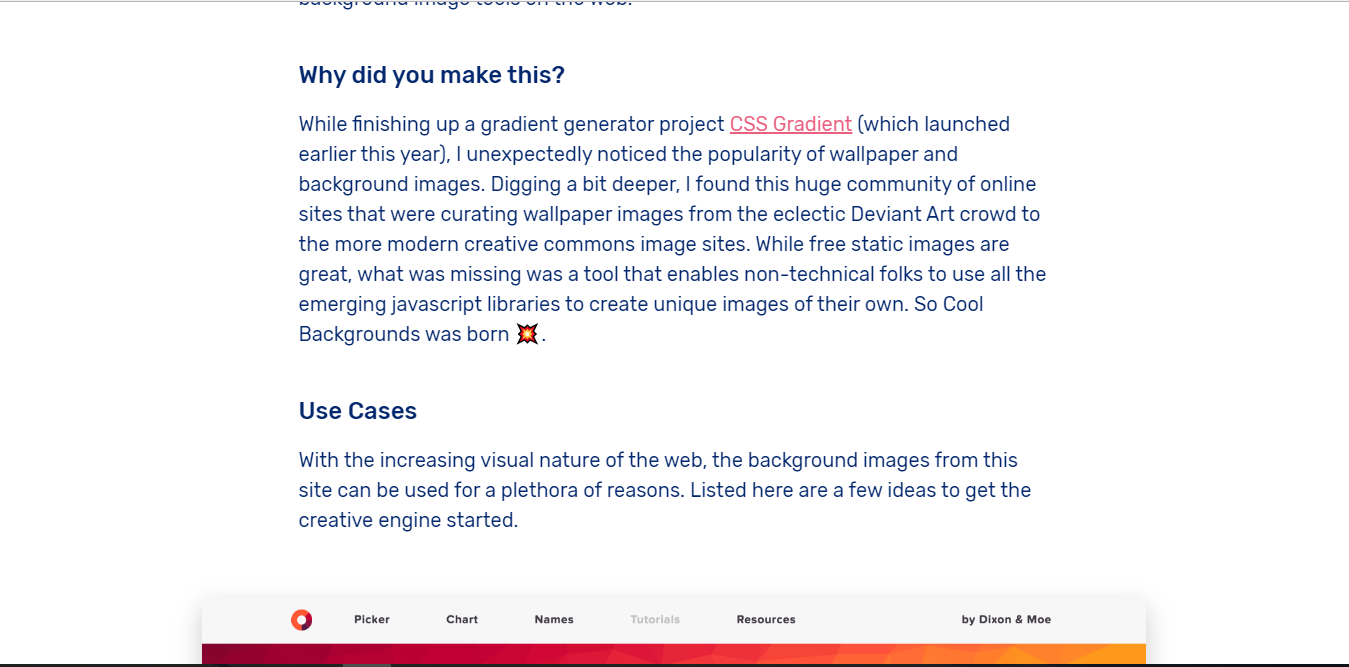Image resolution: width=1349 pixels, height=667 pixels.
Task: Click the by Dixon & Moe link
Action: coord(1006,620)
